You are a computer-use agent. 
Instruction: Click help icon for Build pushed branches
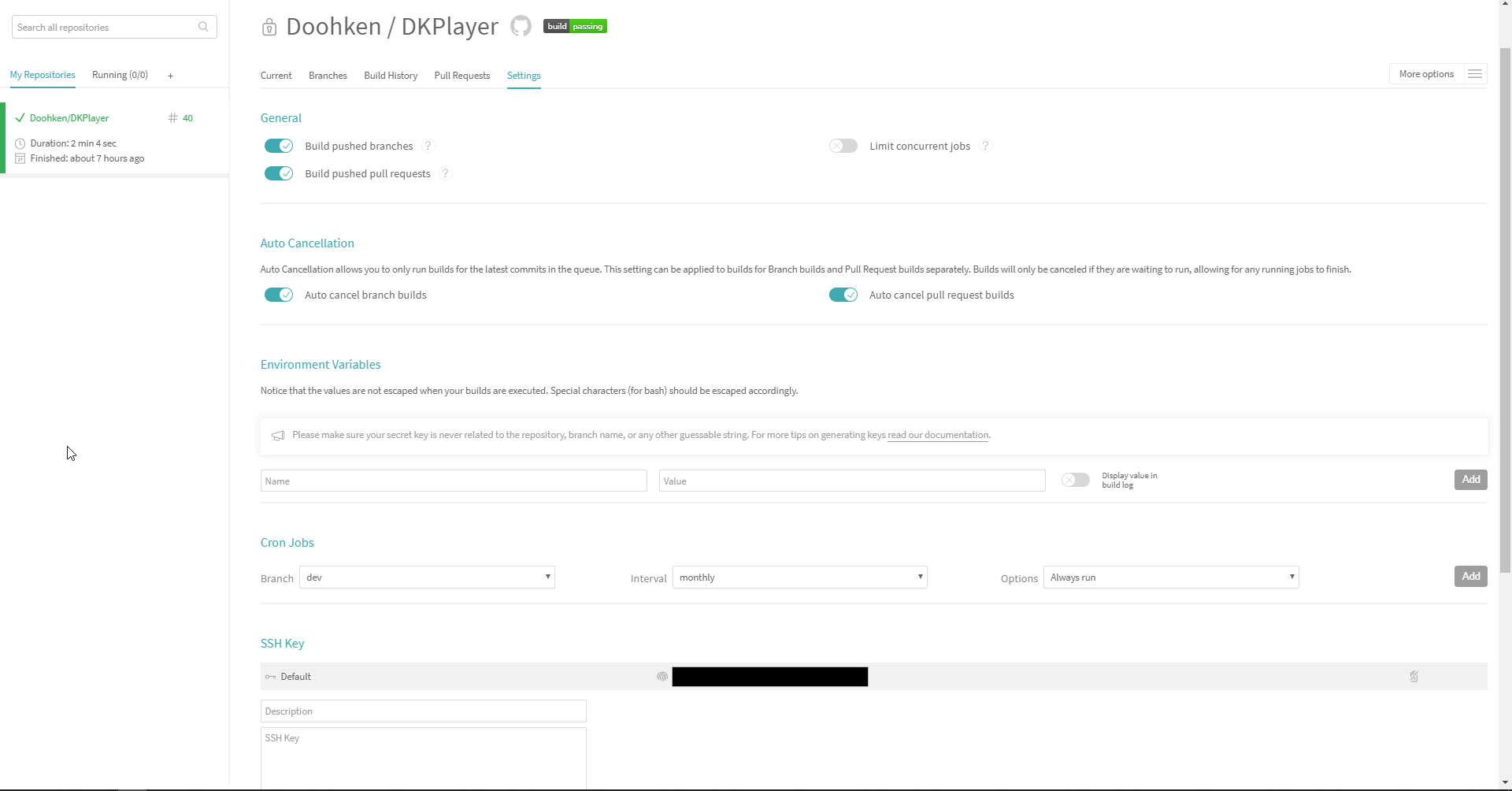click(x=428, y=146)
